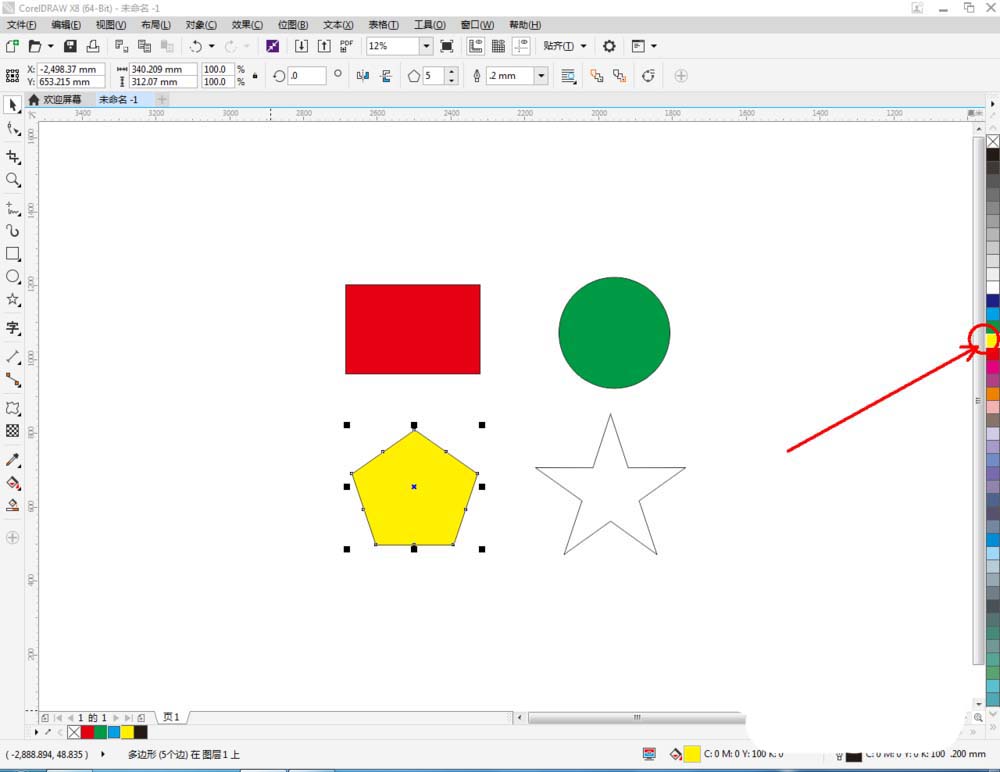Open the Options gear in the toolbar

(609, 46)
